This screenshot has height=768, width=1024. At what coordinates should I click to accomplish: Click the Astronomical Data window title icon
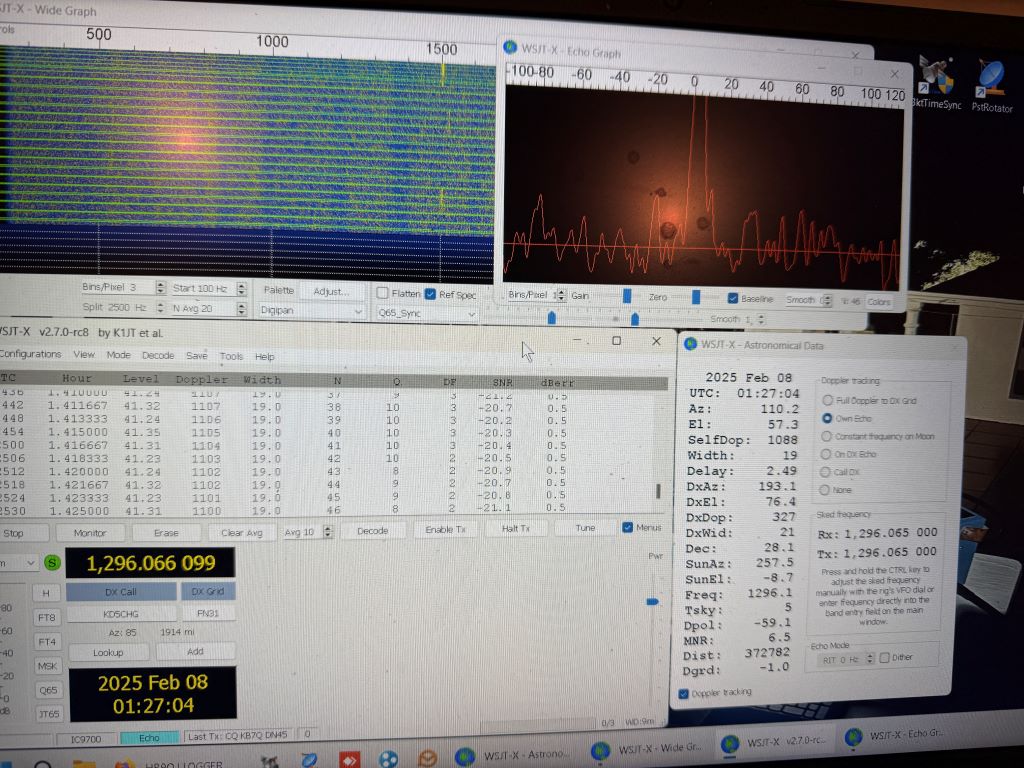(x=690, y=344)
